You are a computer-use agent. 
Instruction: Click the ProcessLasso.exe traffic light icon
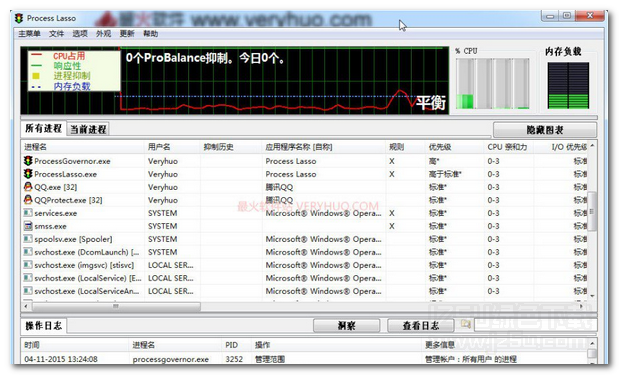(x=28, y=174)
